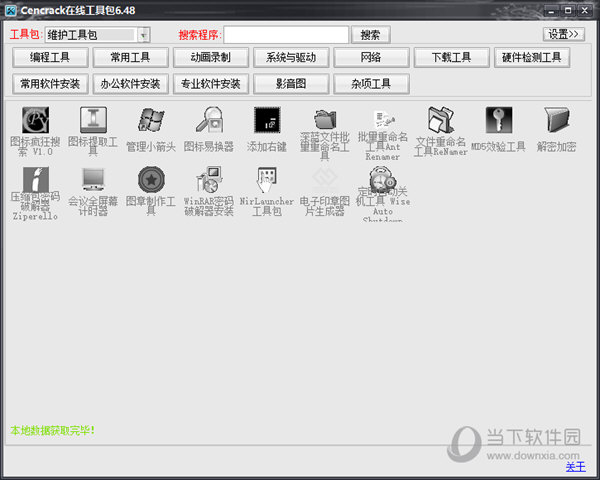Launch the 图标易换器 icon
The width and height of the screenshot is (600, 480).
click(x=209, y=120)
